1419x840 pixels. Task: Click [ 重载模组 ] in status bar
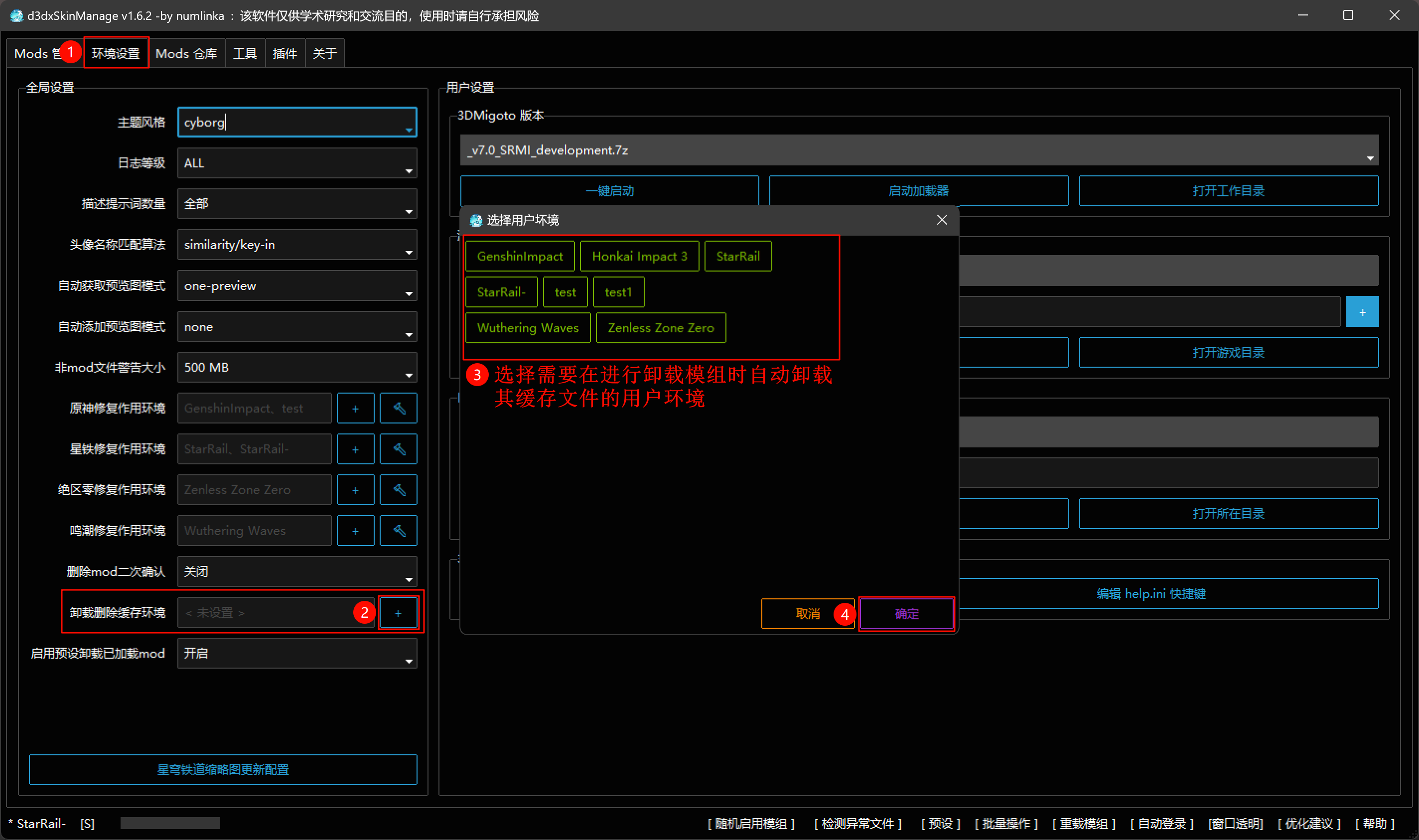pos(1084,824)
